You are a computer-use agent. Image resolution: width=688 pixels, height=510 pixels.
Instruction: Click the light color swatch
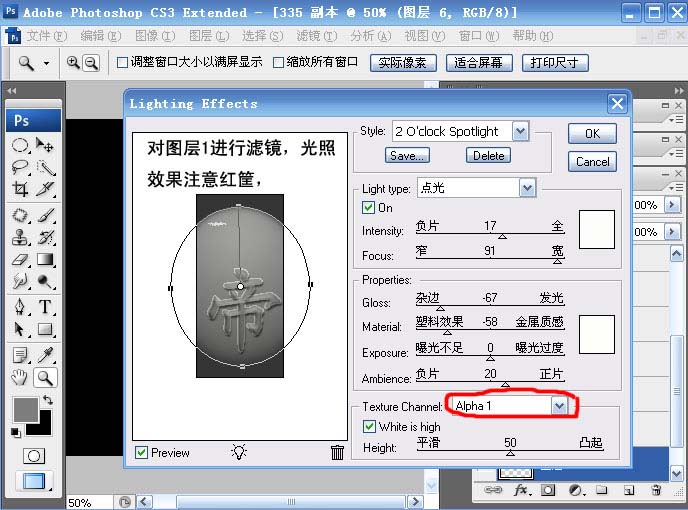point(597,230)
